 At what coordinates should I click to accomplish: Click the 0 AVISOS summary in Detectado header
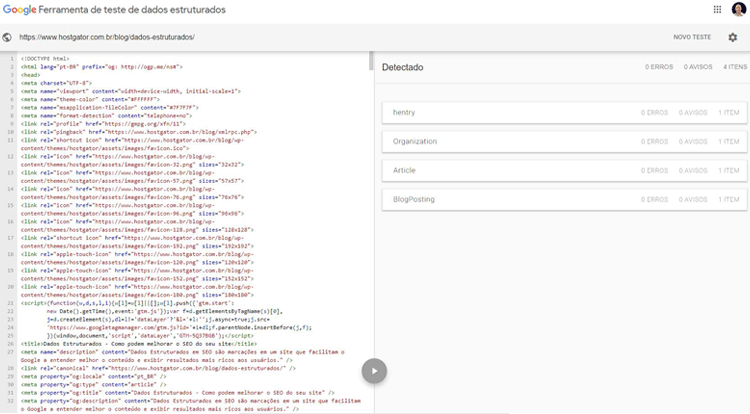(x=697, y=67)
